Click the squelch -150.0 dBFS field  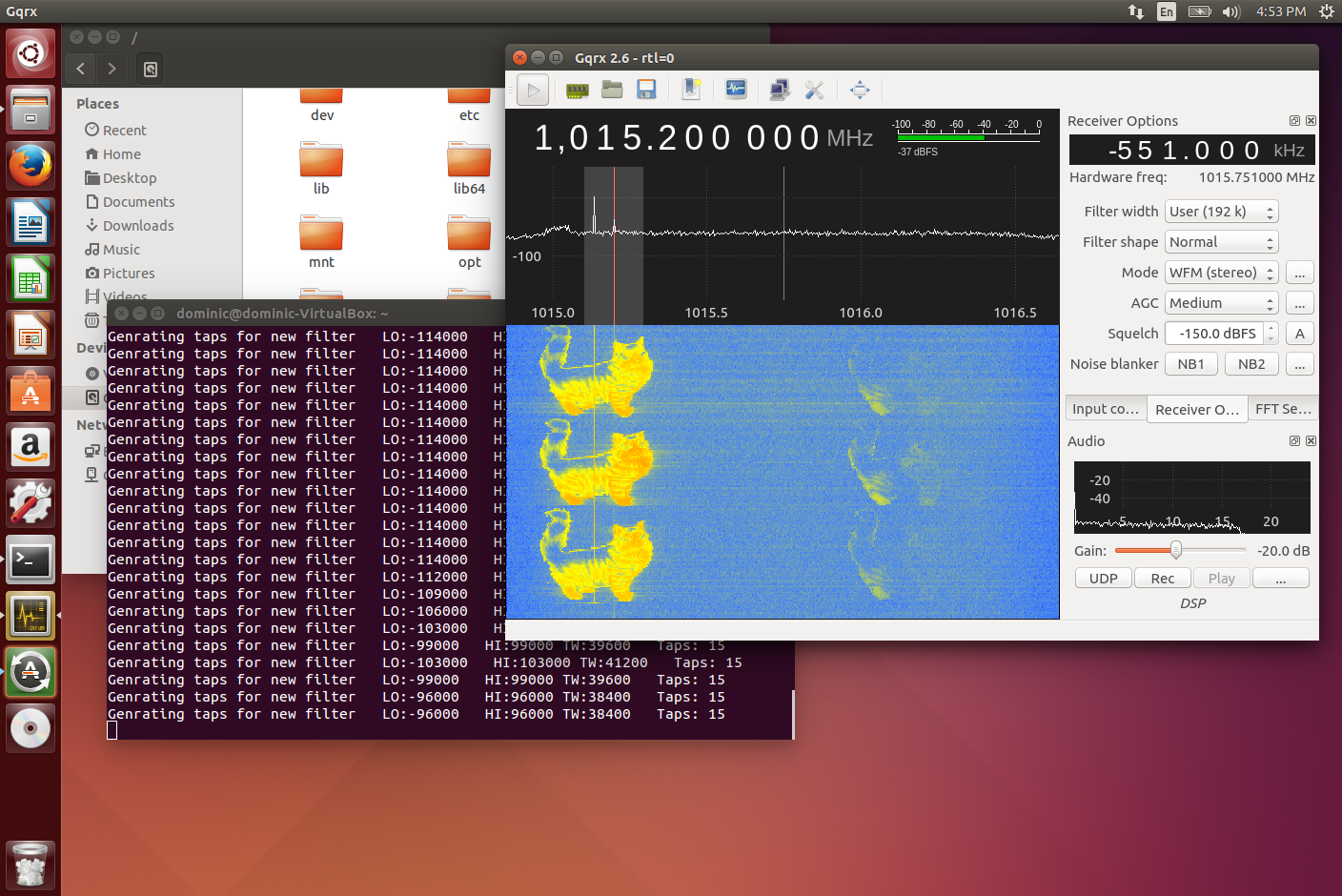[1215, 334]
